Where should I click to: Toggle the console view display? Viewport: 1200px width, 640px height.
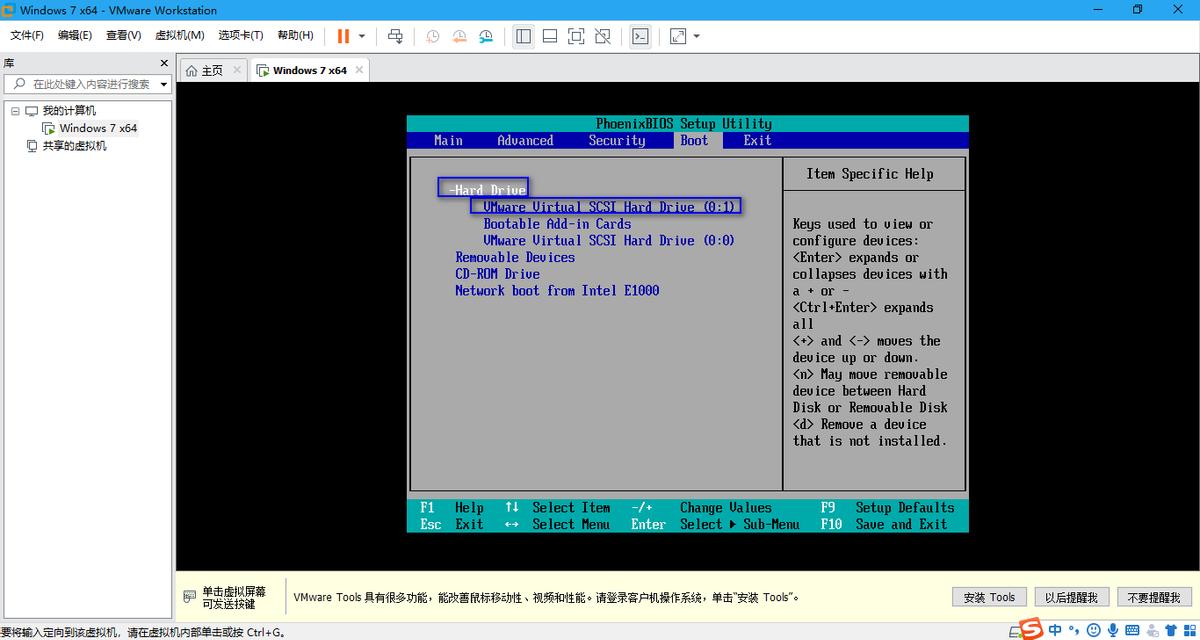[x=640, y=36]
